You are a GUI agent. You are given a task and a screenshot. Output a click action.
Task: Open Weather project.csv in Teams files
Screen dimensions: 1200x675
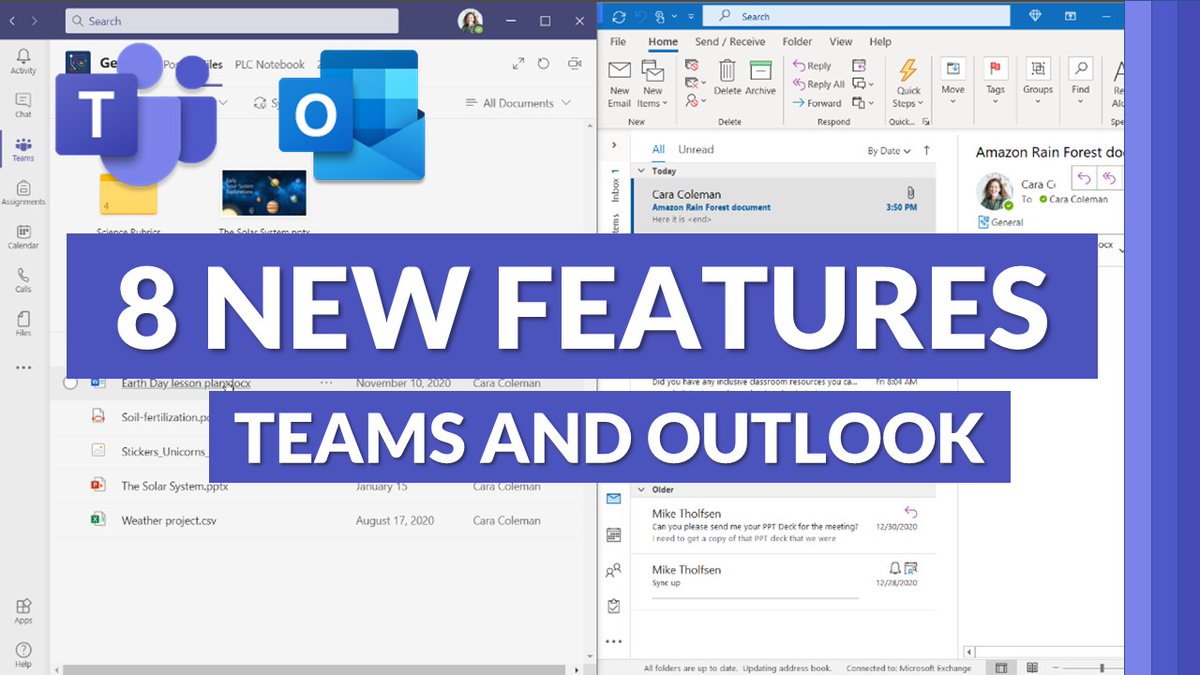[x=168, y=520]
